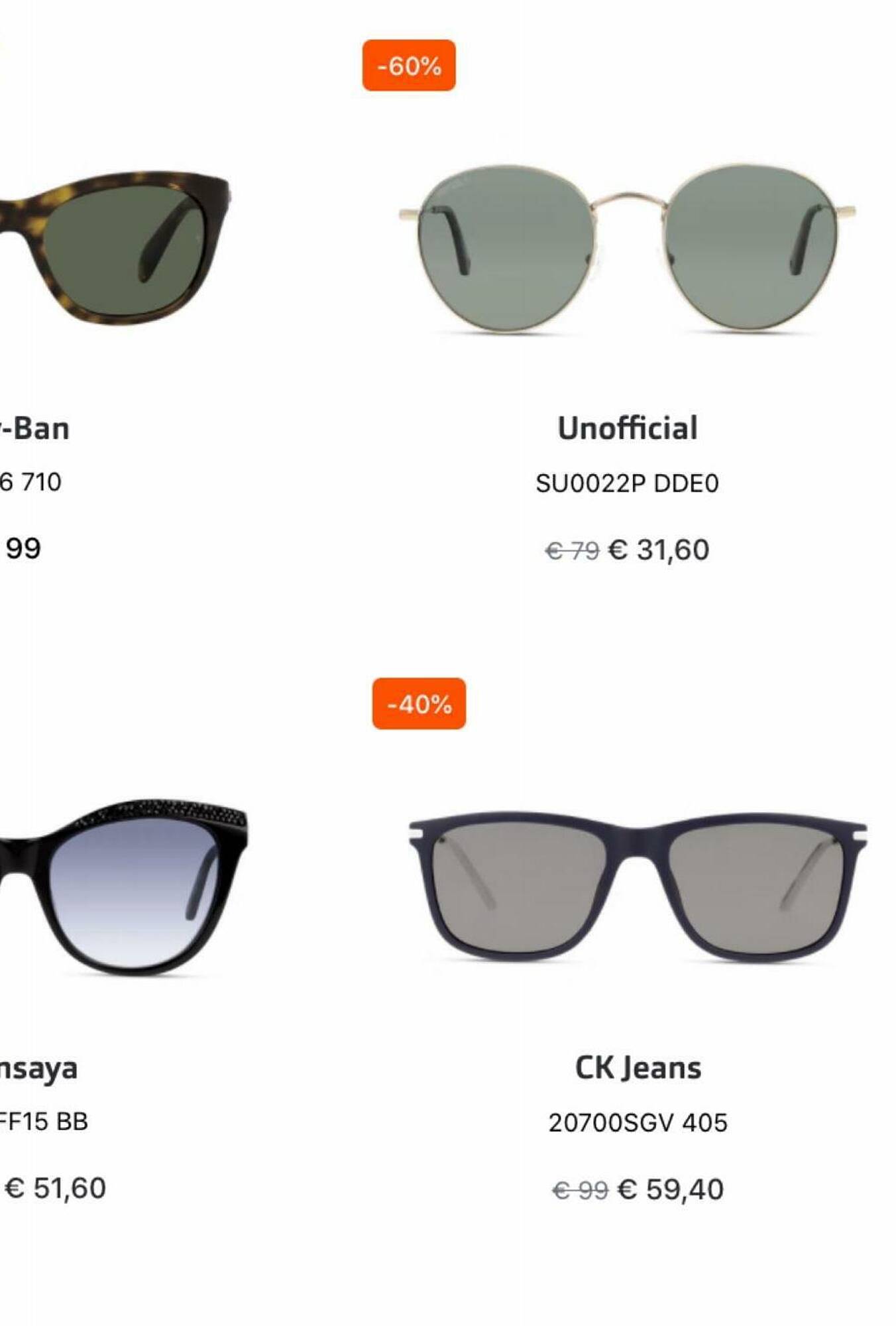
Task: Open the partially visible Ray-Ban brand link
Action: tap(34, 428)
